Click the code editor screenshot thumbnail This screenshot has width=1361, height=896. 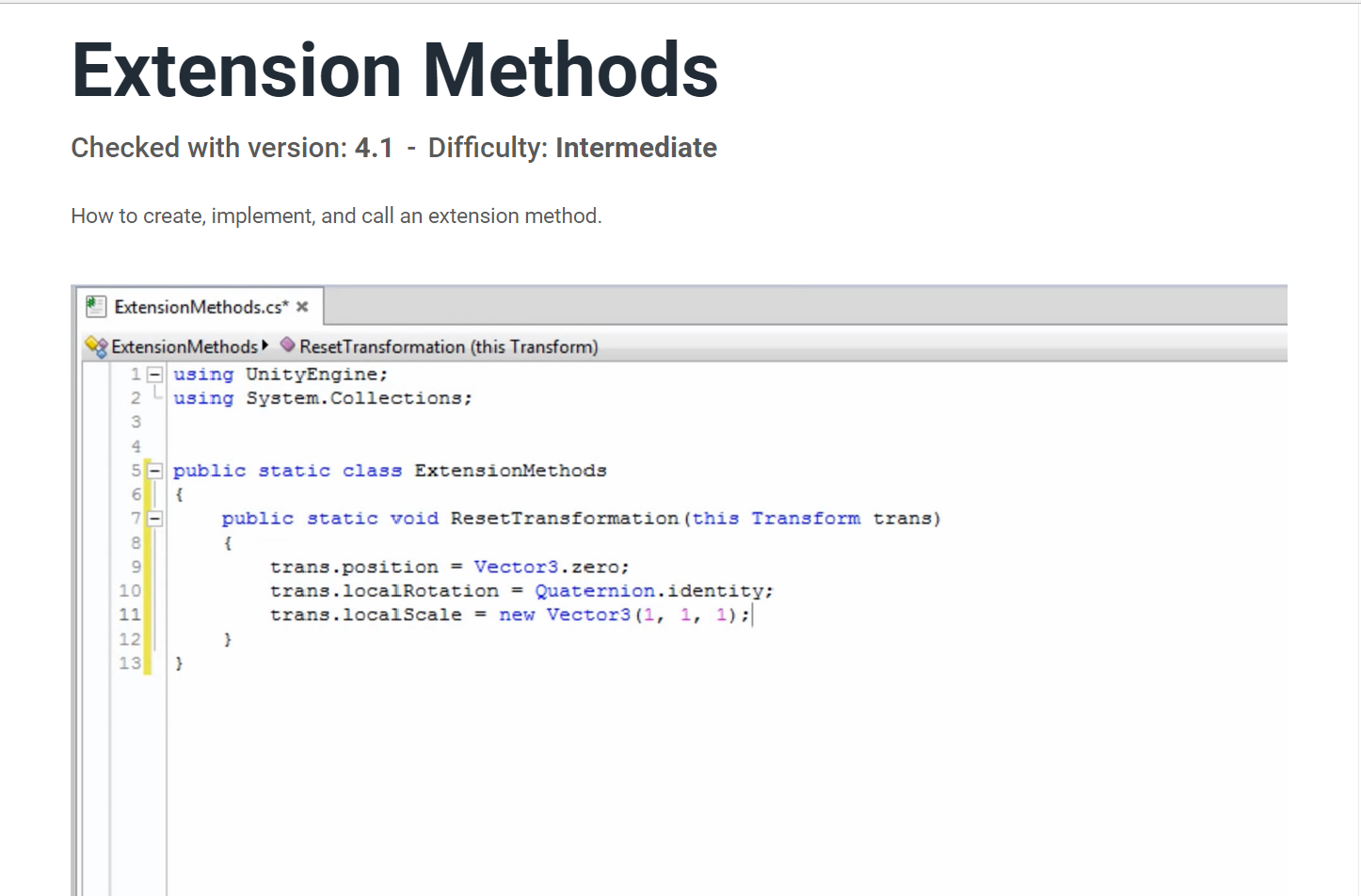click(x=679, y=590)
